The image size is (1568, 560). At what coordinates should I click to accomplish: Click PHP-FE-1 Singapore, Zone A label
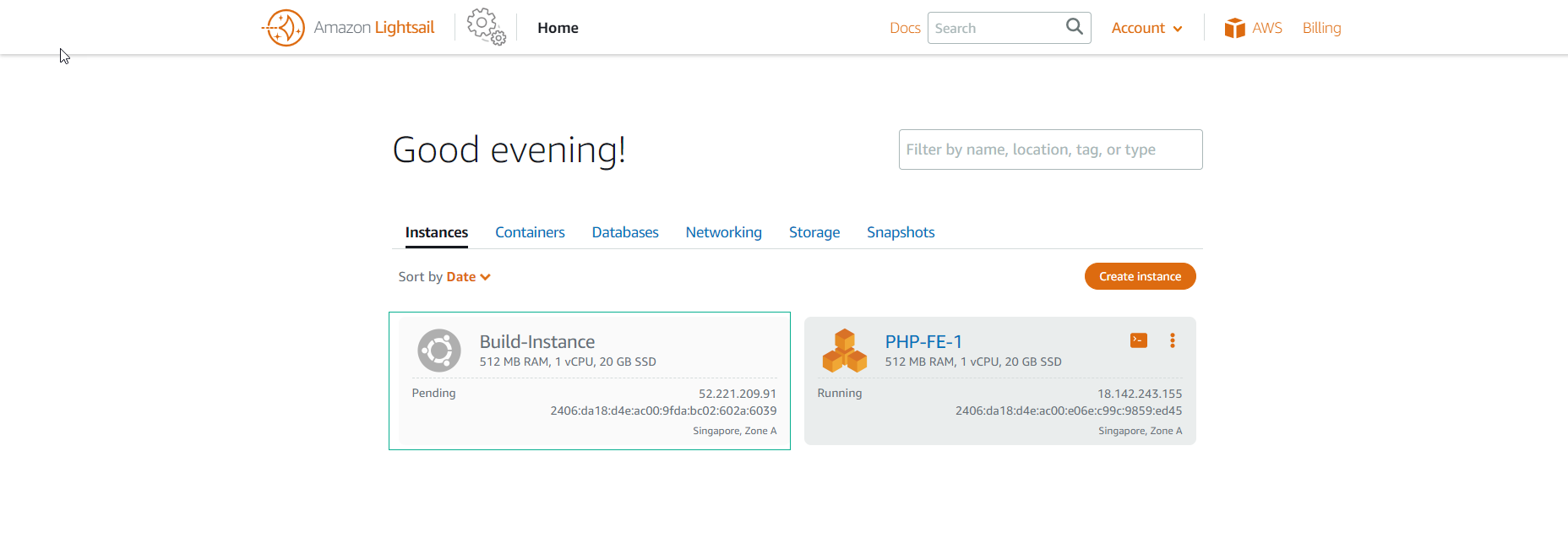pyautogui.click(x=1140, y=431)
